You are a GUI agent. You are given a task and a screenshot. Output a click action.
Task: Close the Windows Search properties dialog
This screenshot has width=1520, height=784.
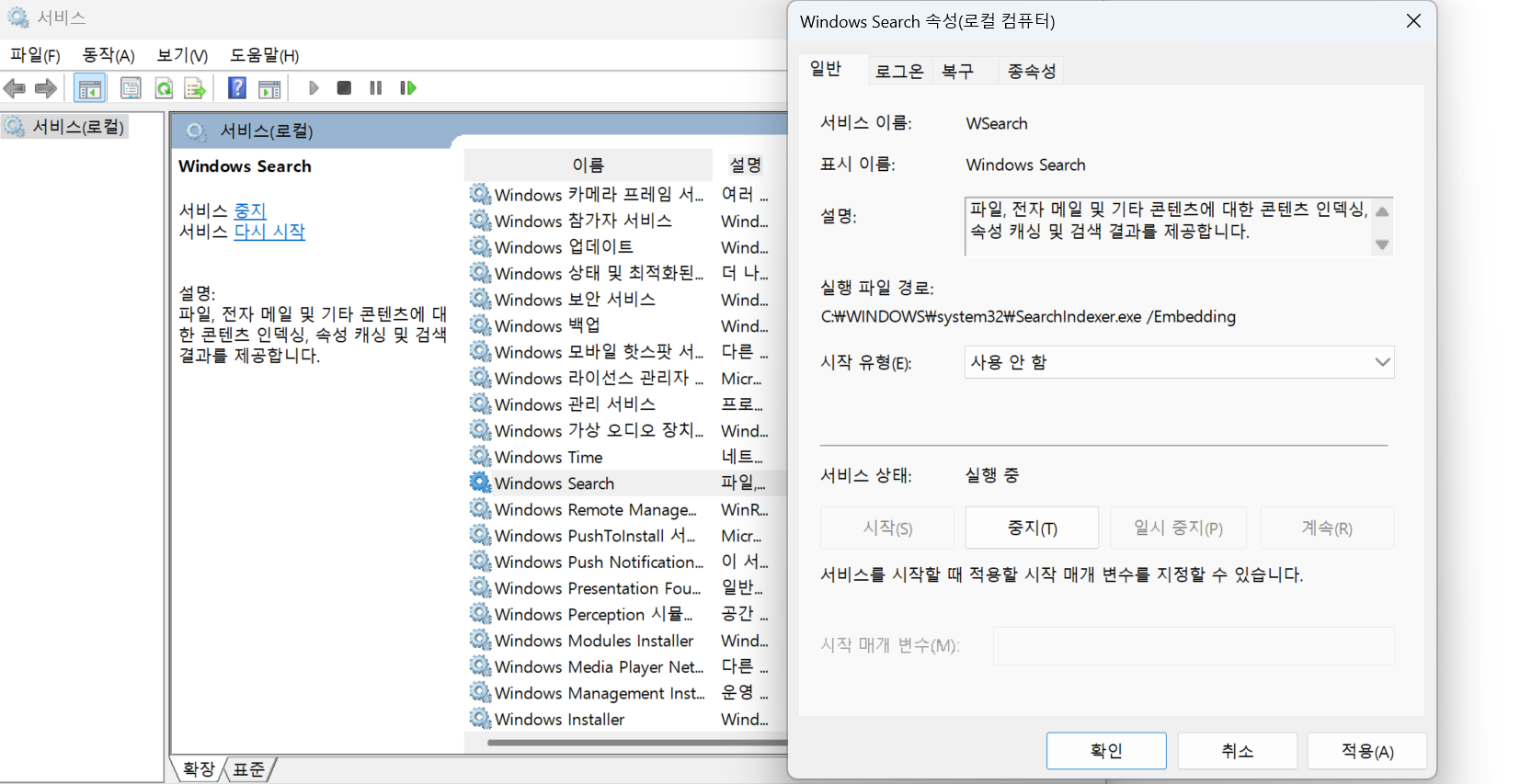1413,21
